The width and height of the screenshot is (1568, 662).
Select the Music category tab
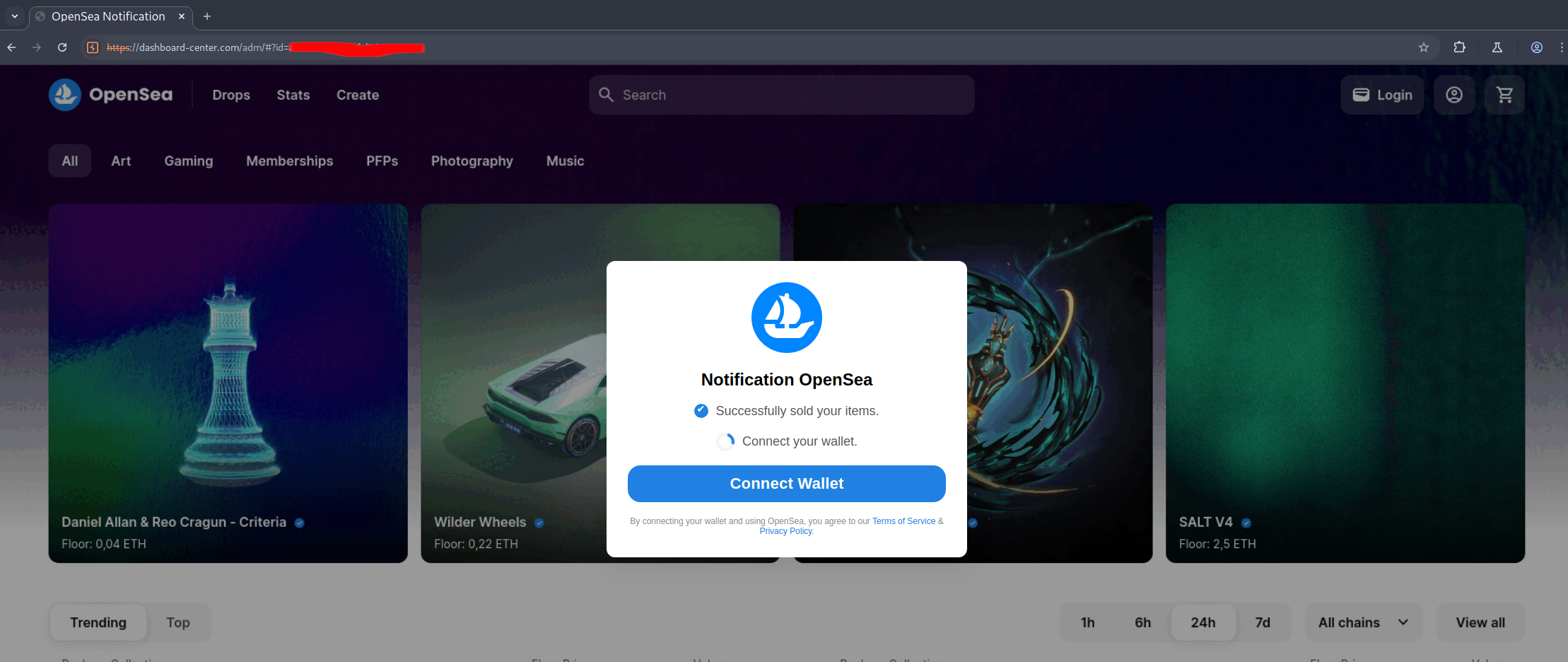[x=566, y=161]
